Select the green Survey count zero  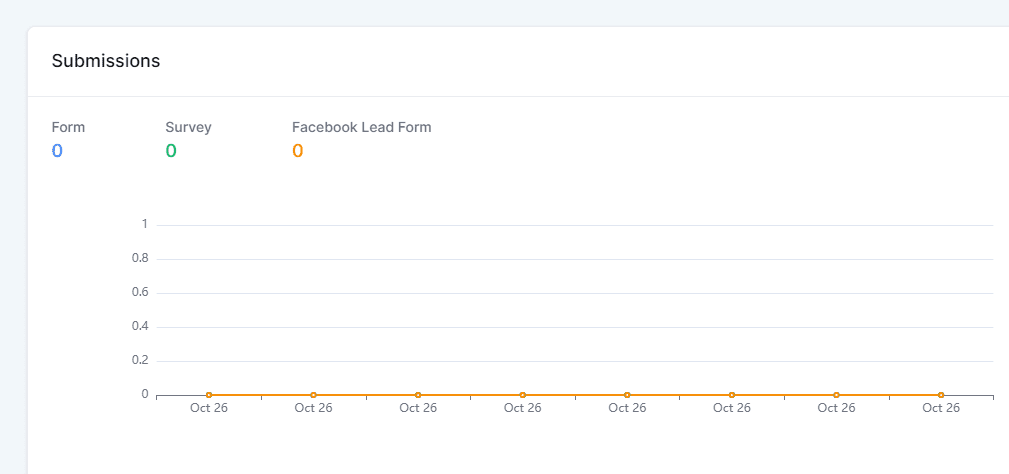pos(171,151)
